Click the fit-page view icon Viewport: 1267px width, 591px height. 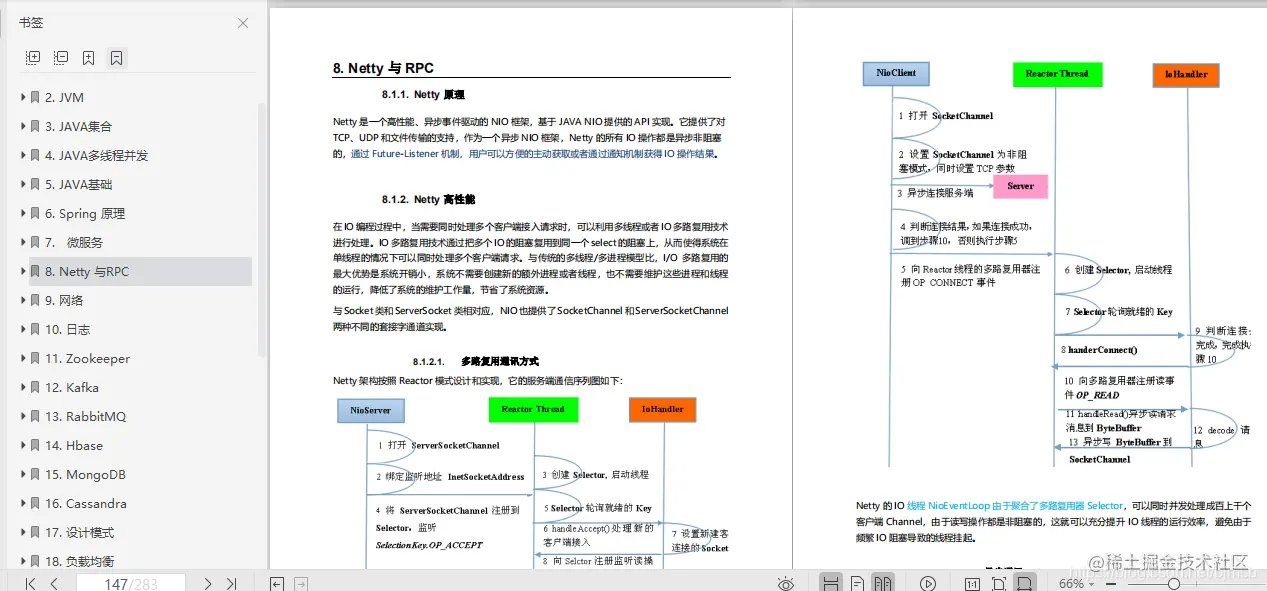coord(1000,583)
